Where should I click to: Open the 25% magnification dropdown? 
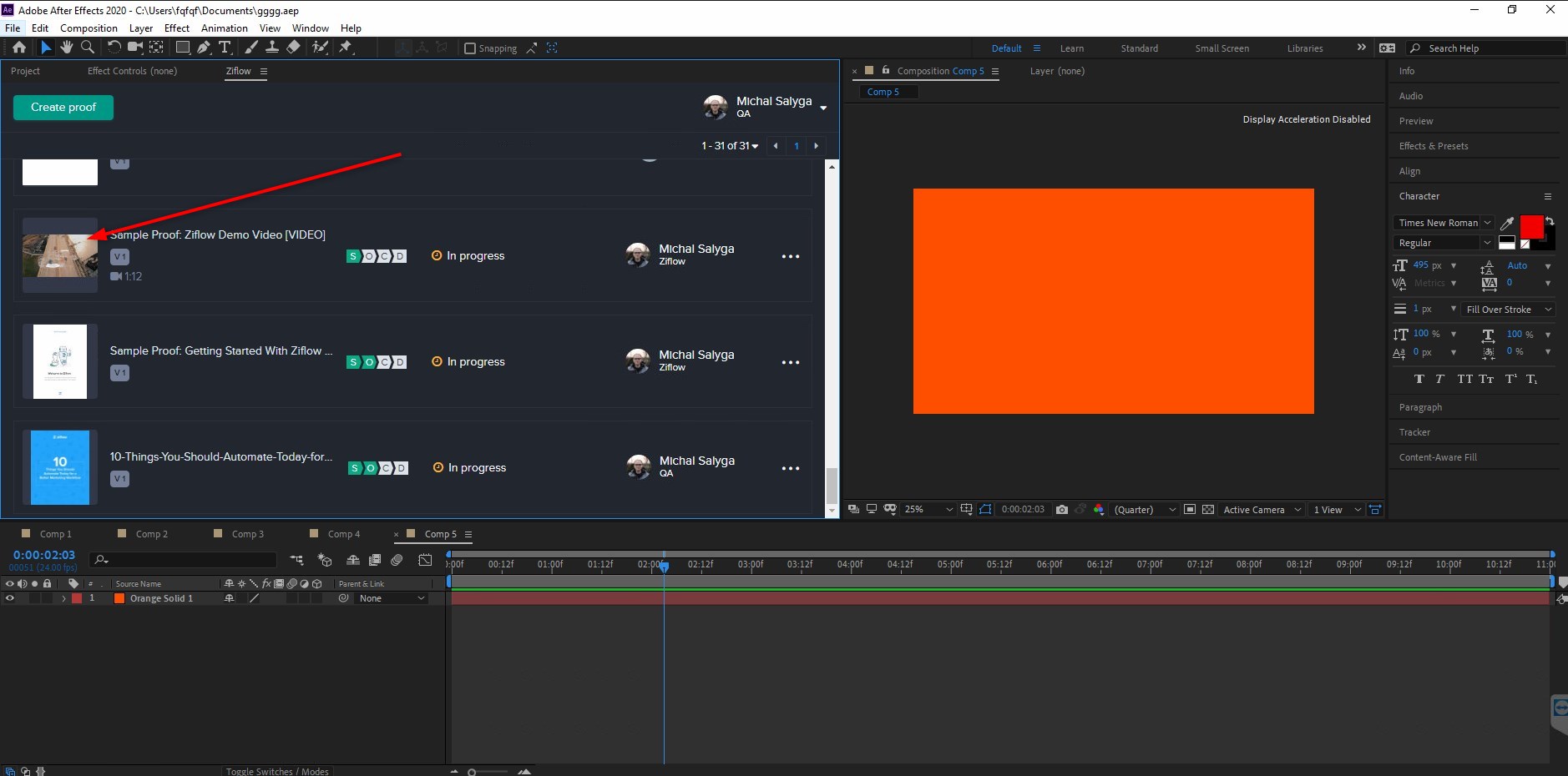pyautogui.click(x=928, y=510)
